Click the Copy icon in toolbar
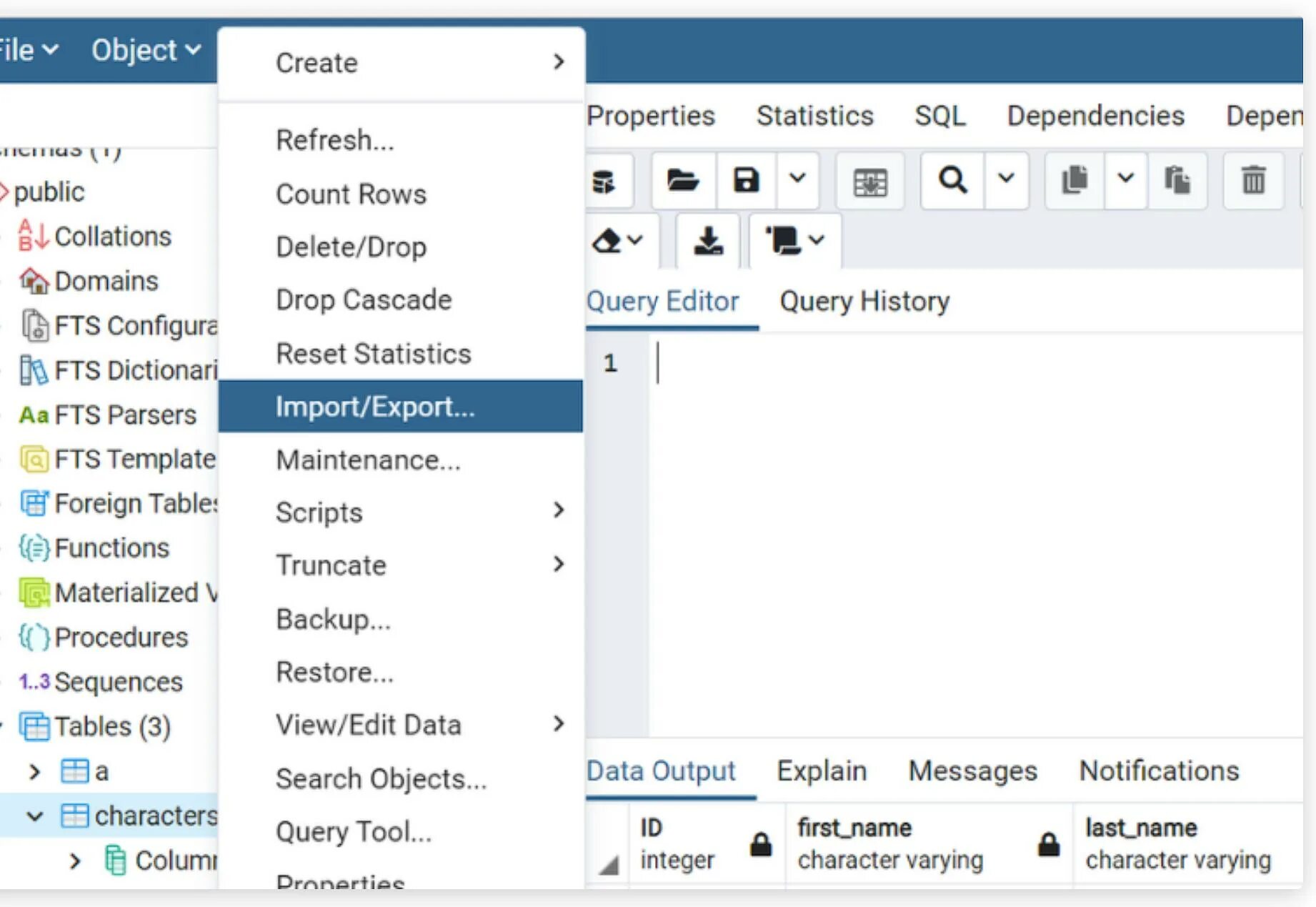This screenshot has width=1316, height=907. tap(1075, 180)
